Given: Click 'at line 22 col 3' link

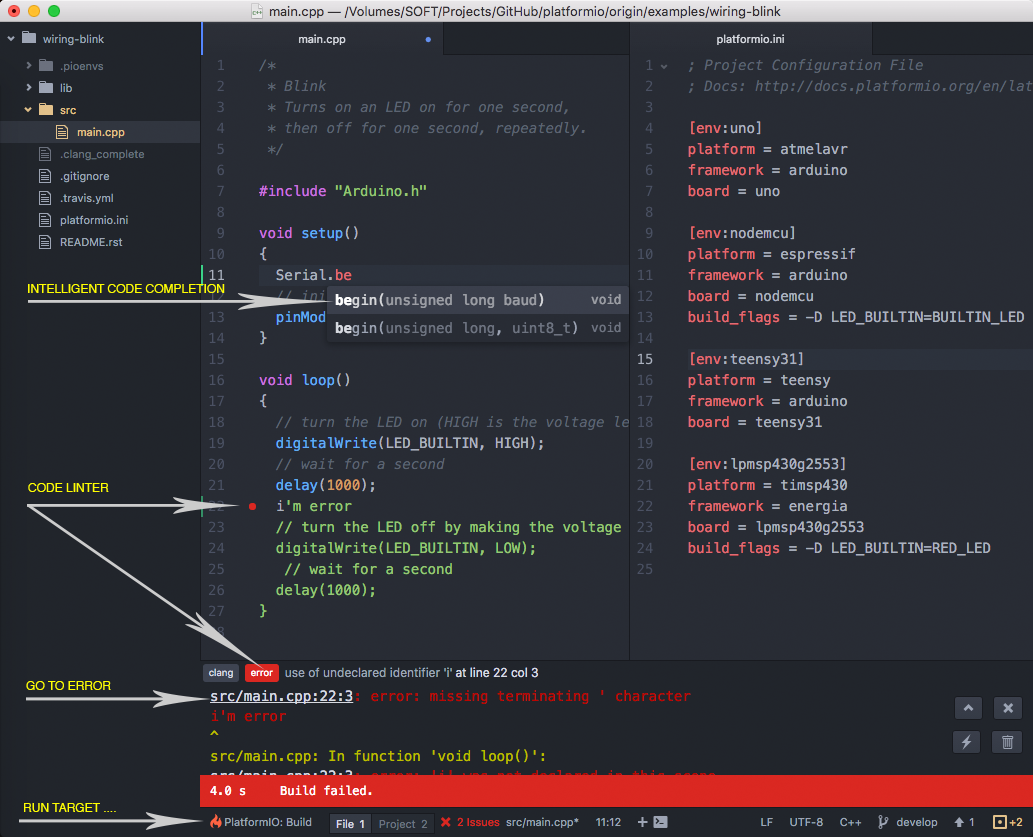Looking at the screenshot, I should (x=497, y=673).
